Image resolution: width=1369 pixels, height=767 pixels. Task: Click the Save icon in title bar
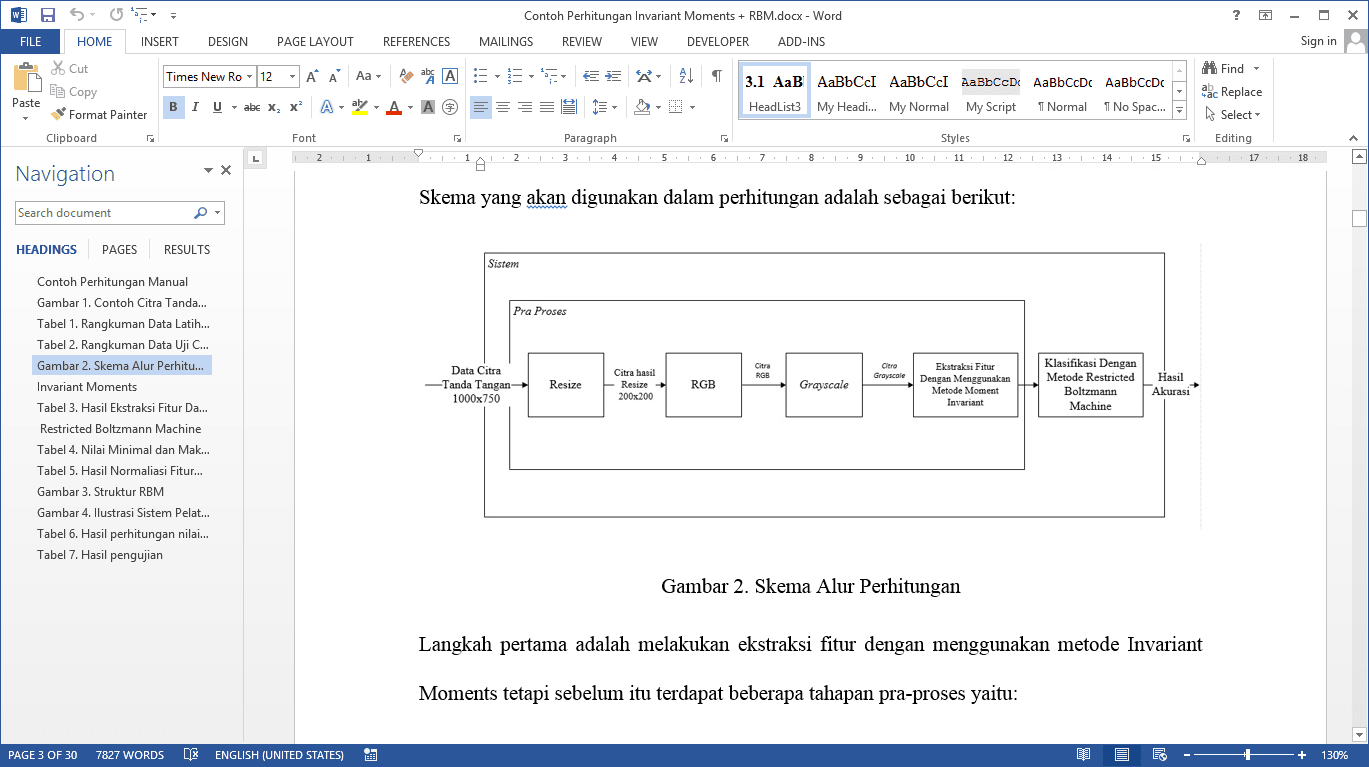click(48, 15)
